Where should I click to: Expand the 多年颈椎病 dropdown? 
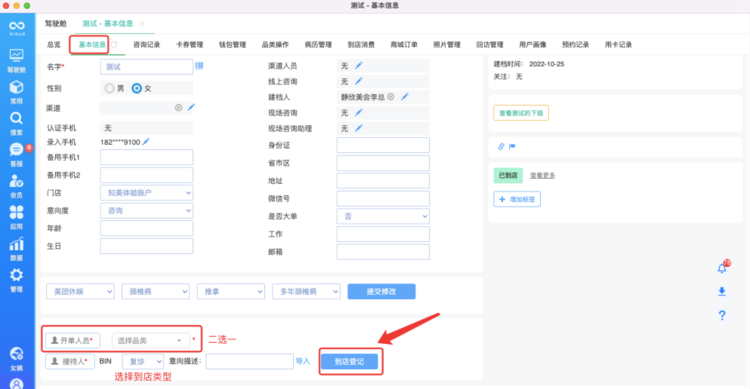306,291
